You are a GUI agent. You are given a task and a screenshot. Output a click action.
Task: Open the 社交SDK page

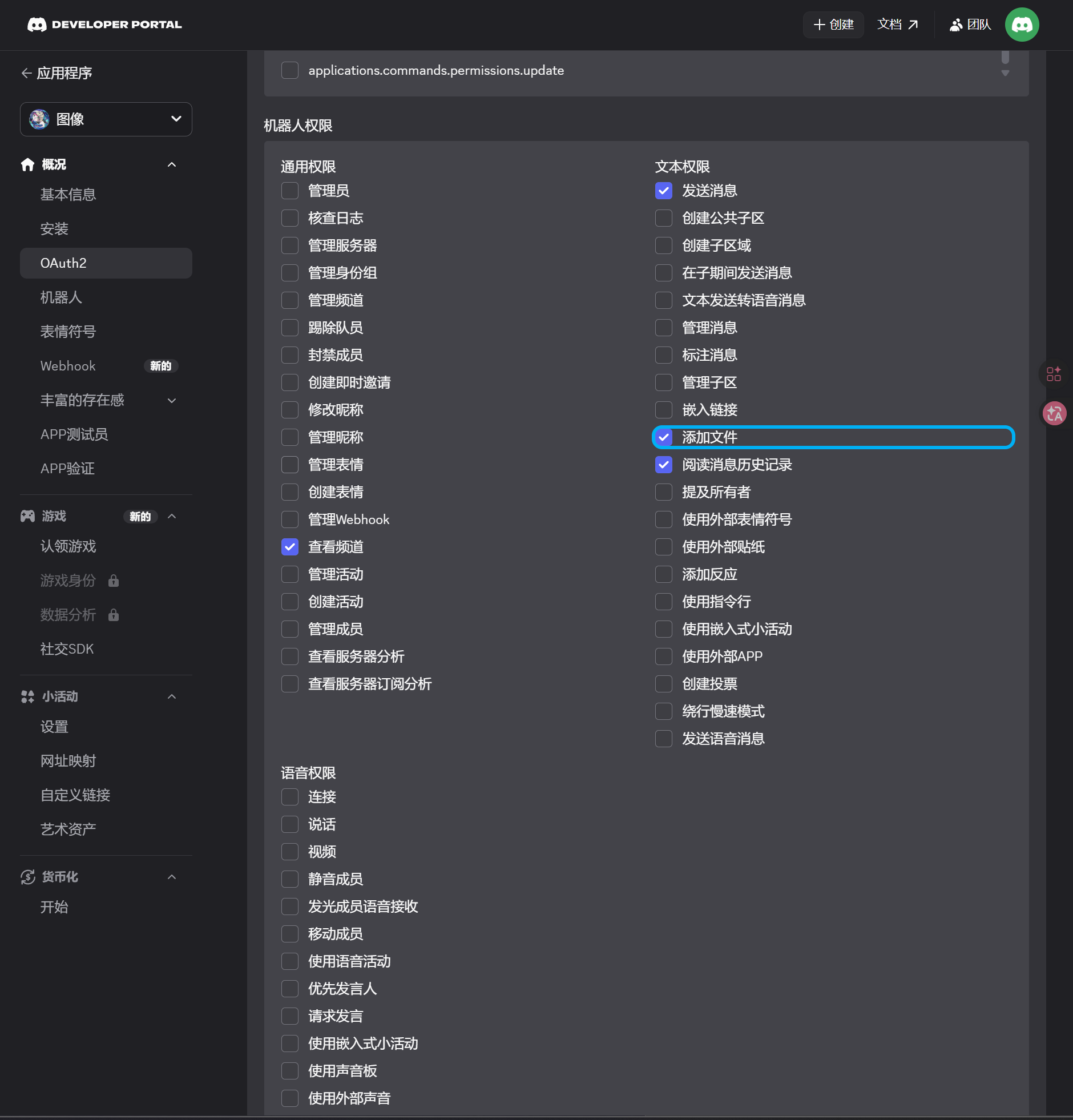(106, 650)
